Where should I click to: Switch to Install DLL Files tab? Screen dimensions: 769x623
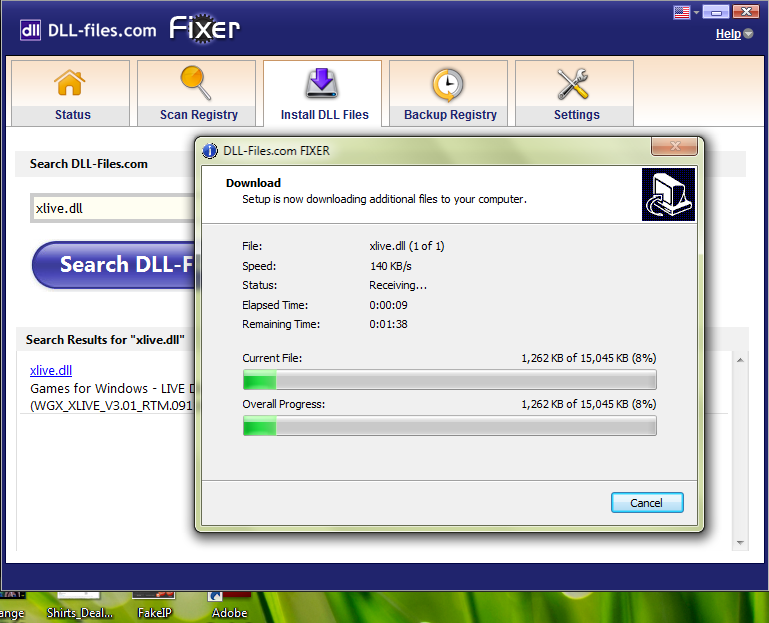323,93
